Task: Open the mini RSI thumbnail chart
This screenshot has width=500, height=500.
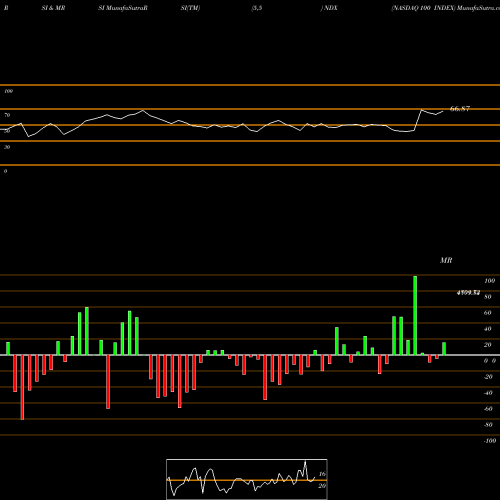Action: (x=247, y=479)
